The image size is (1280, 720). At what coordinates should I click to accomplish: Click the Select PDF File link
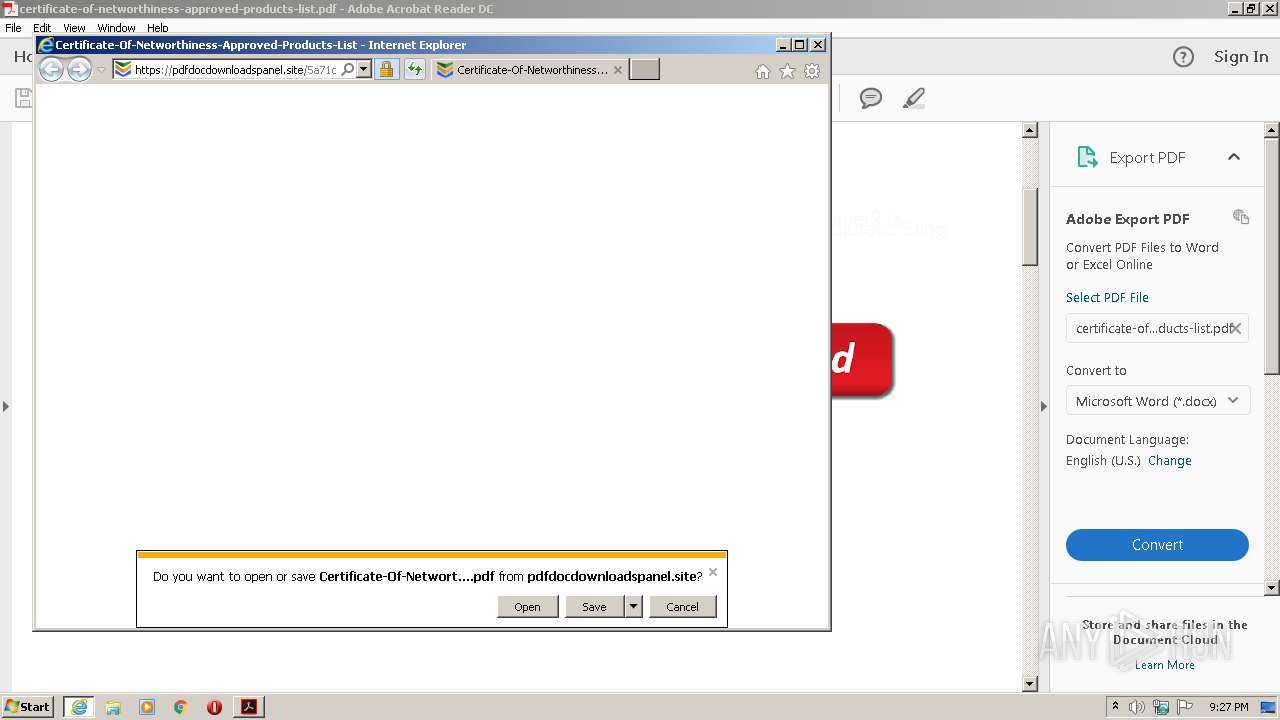tap(1107, 297)
